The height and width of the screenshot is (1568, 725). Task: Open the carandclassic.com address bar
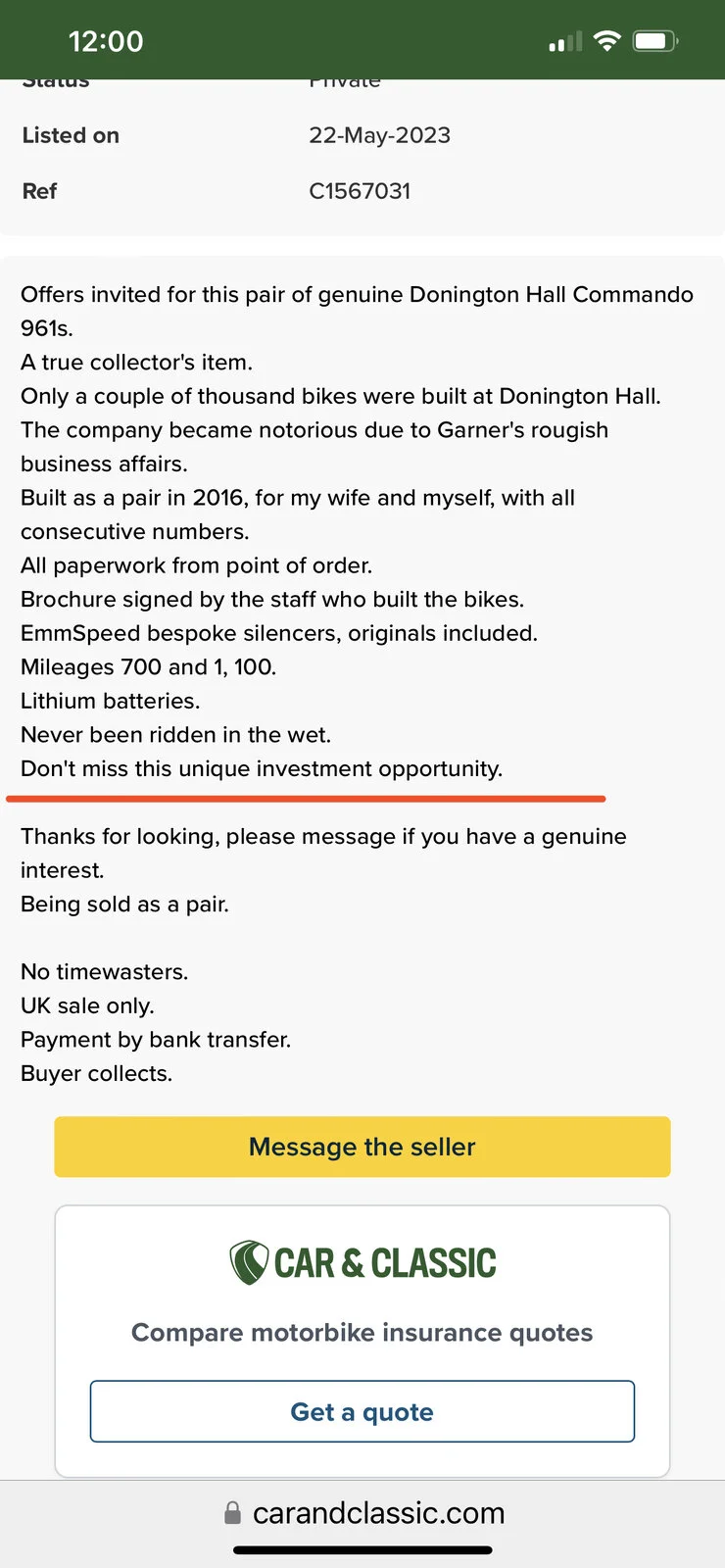click(x=378, y=1513)
